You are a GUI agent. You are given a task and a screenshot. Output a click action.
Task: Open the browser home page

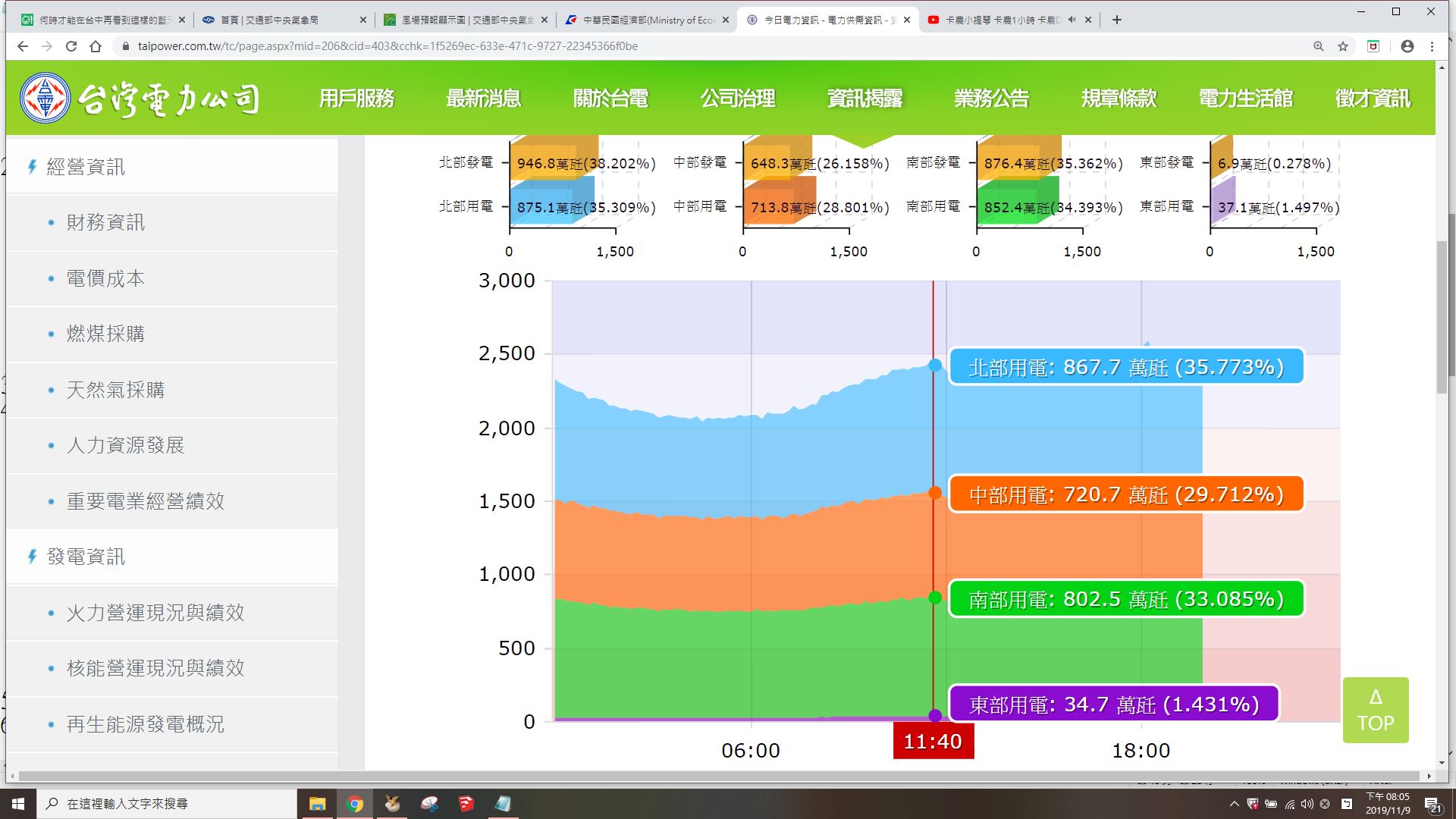click(96, 46)
